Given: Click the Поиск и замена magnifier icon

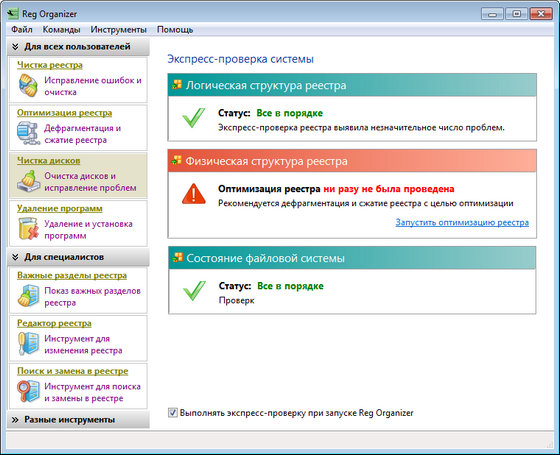Looking at the screenshot, I should 28,391.
